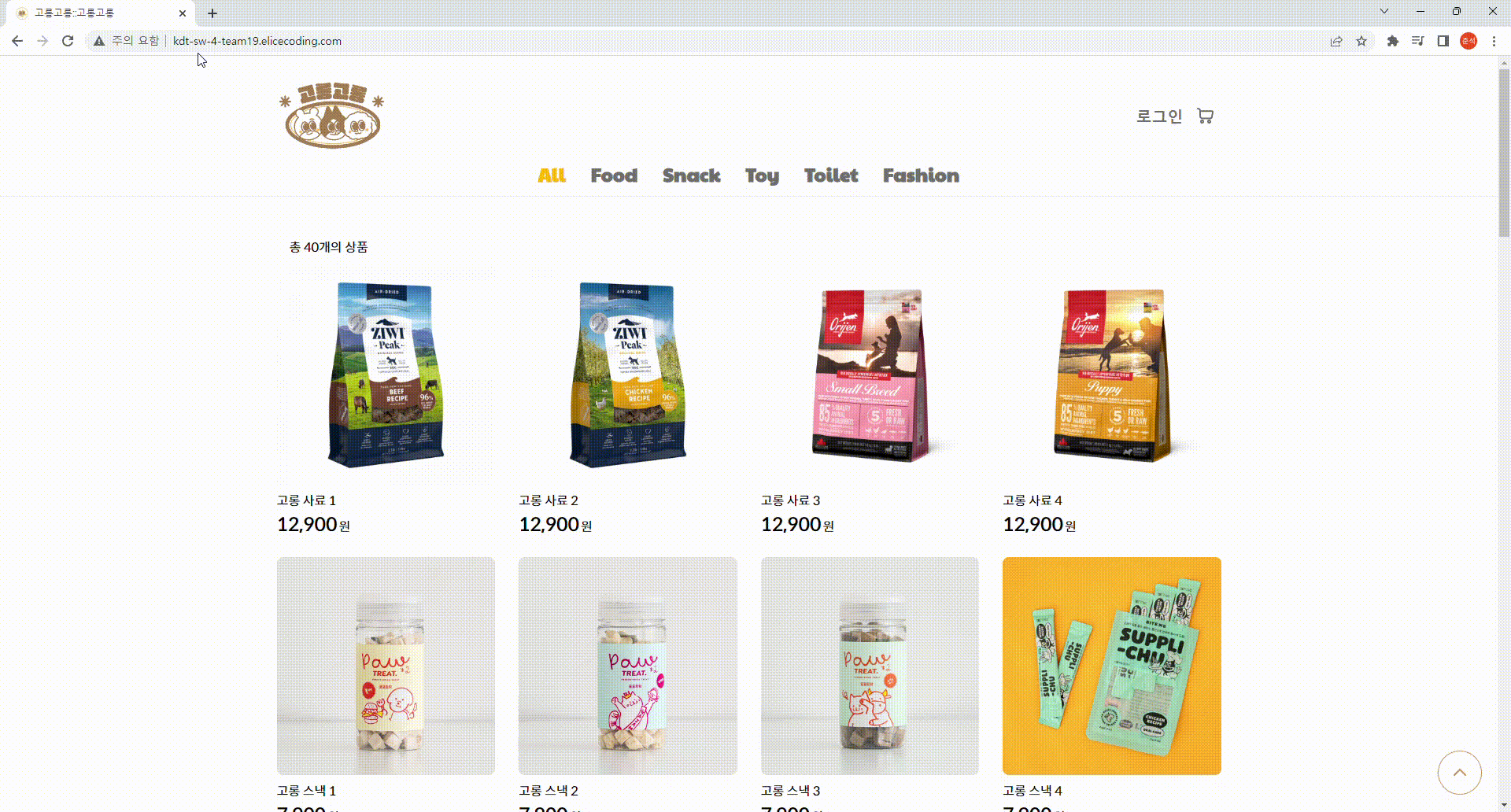Open the media control icon in toolbar
Viewport: 1511px width, 812px height.
pyautogui.click(x=1417, y=41)
